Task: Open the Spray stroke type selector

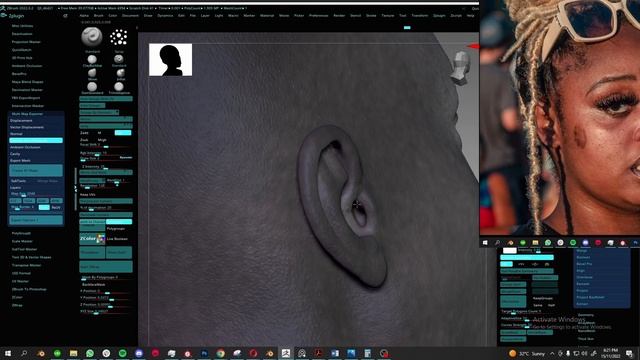Action: (x=119, y=37)
